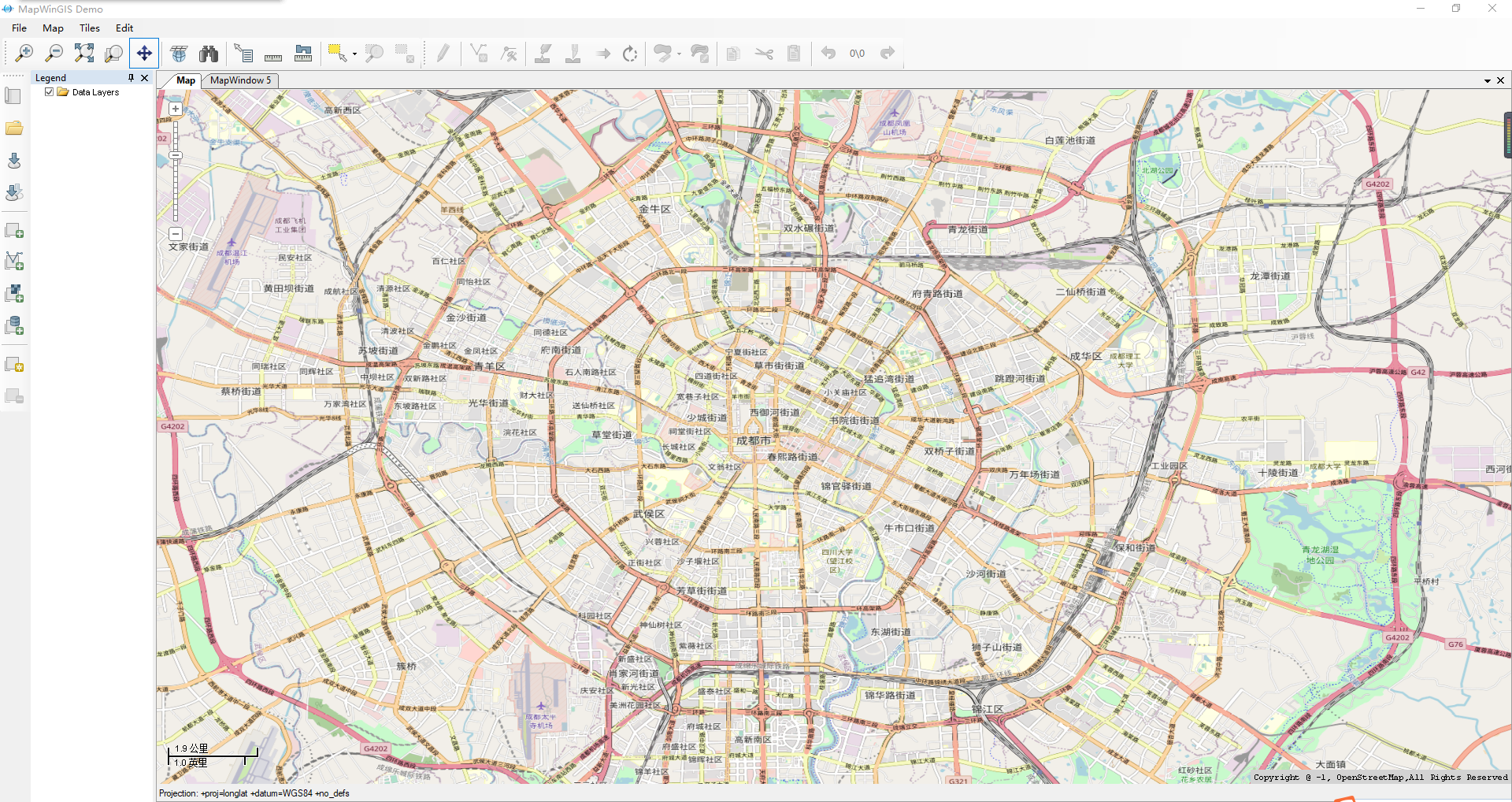Click the create new layer sidebar icon
This screenshot has width=1512, height=802.
[x=14, y=365]
